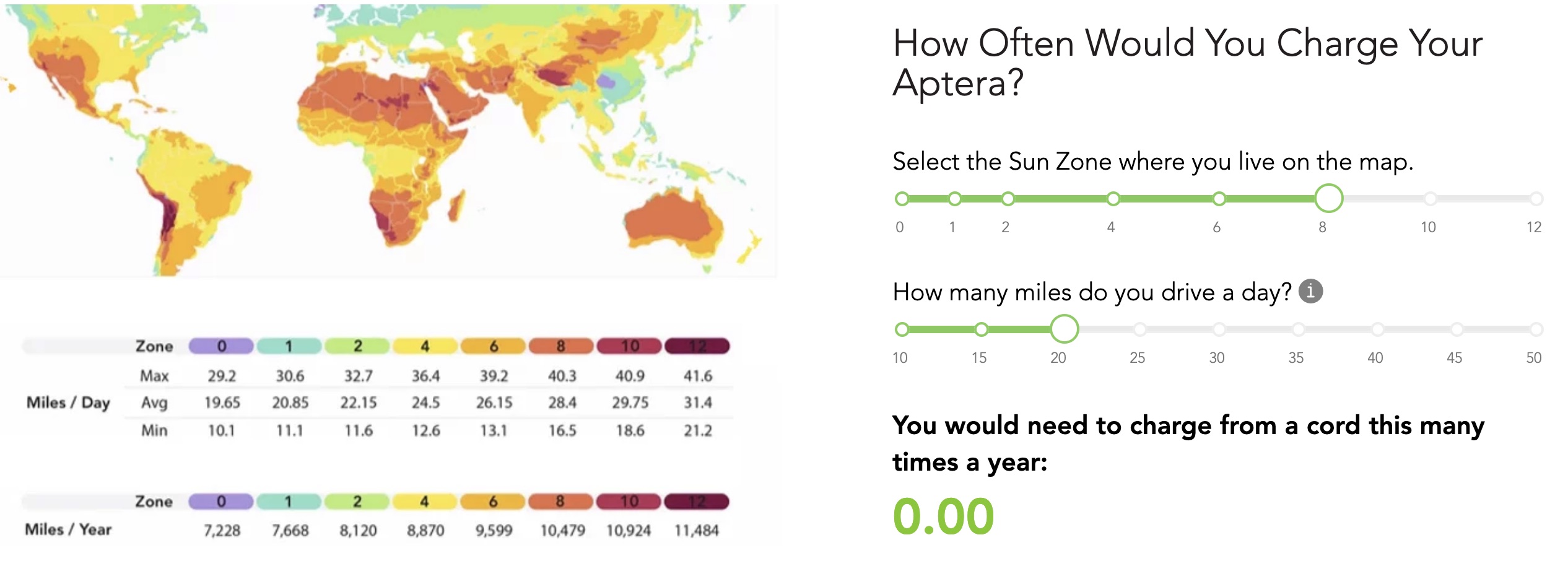1568x566 pixels.
Task: Set Sun Zone slider to 4
Action: [x=1113, y=199]
